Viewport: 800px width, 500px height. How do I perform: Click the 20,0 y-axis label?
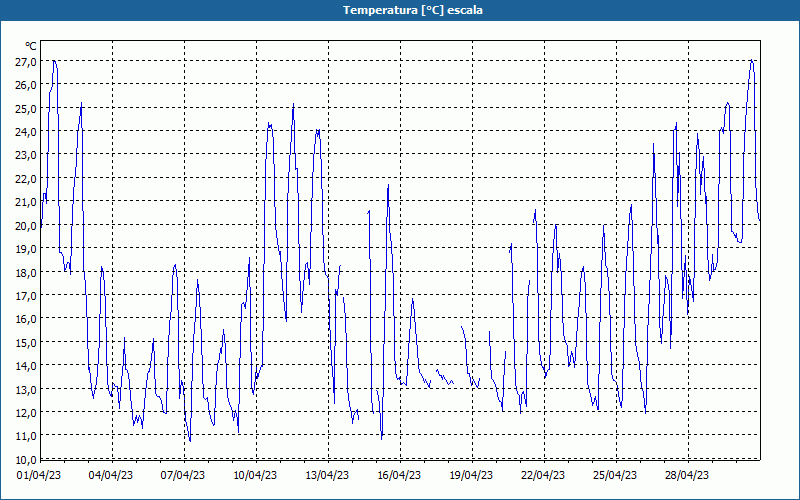click(27, 226)
